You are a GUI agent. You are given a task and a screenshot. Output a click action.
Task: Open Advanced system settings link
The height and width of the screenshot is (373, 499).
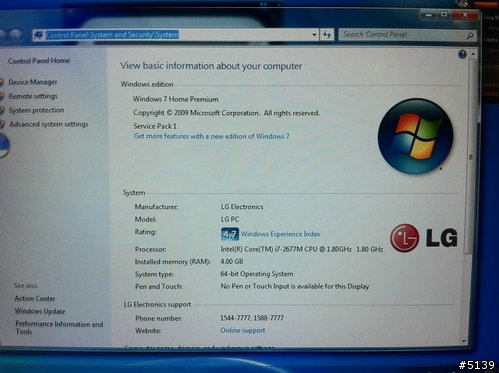[49, 124]
